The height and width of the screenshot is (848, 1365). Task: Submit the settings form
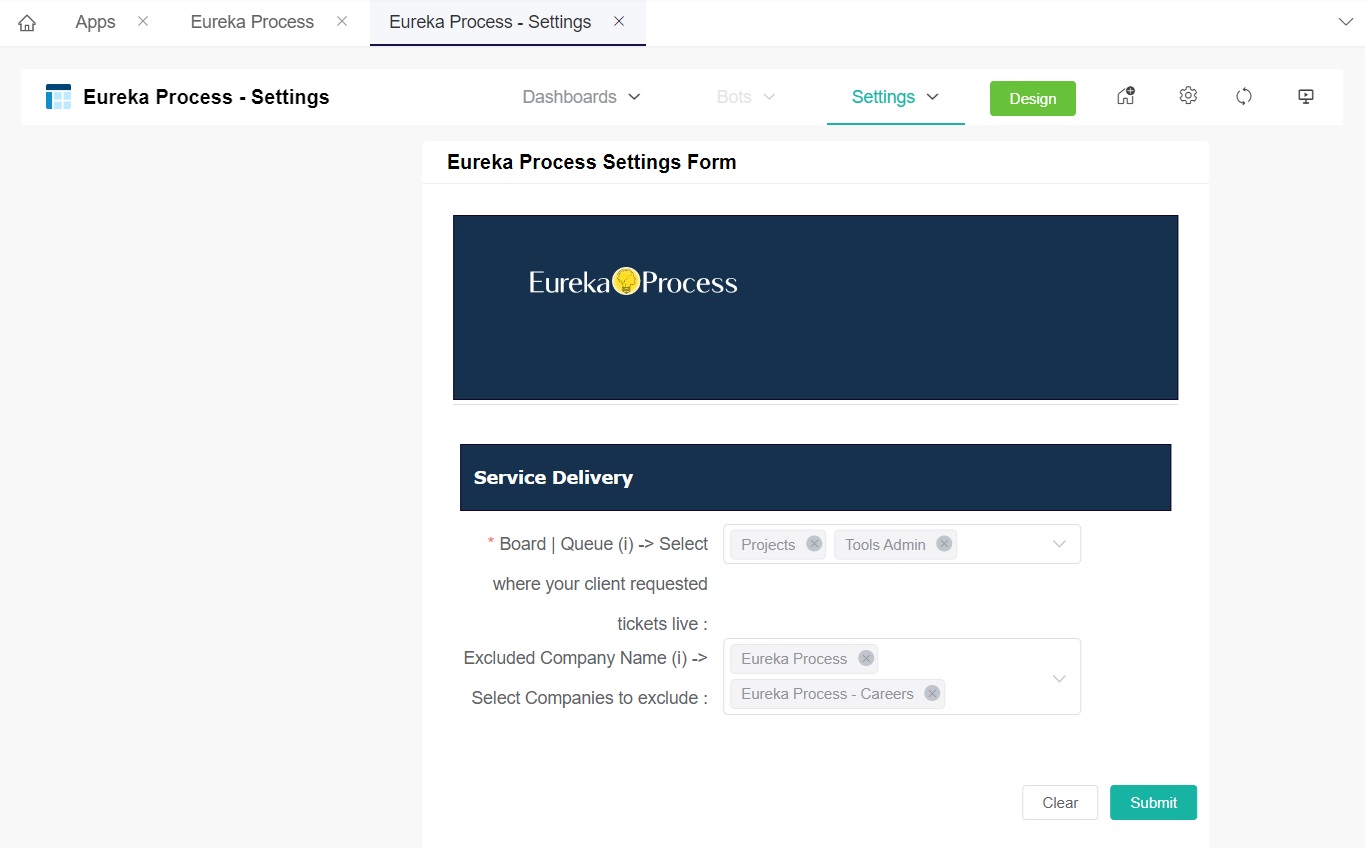pos(1152,802)
